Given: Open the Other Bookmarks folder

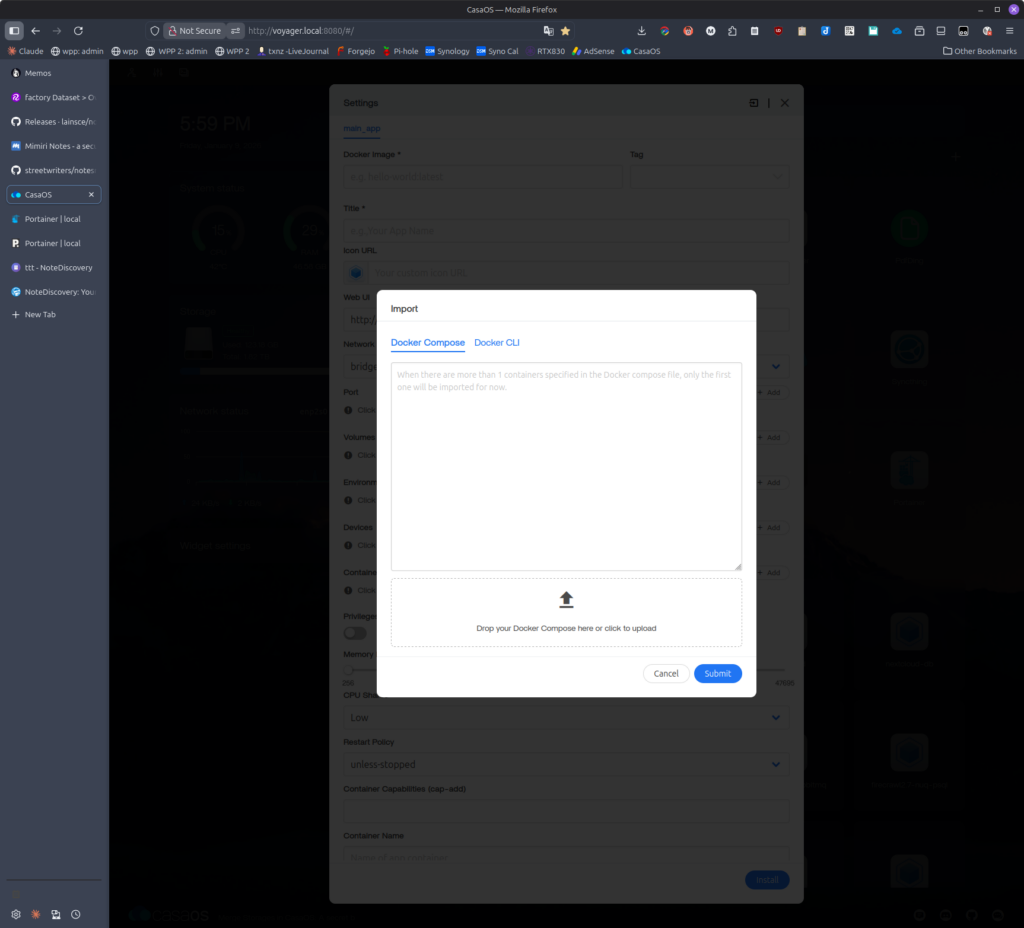Looking at the screenshot, I should pos(980,51).
